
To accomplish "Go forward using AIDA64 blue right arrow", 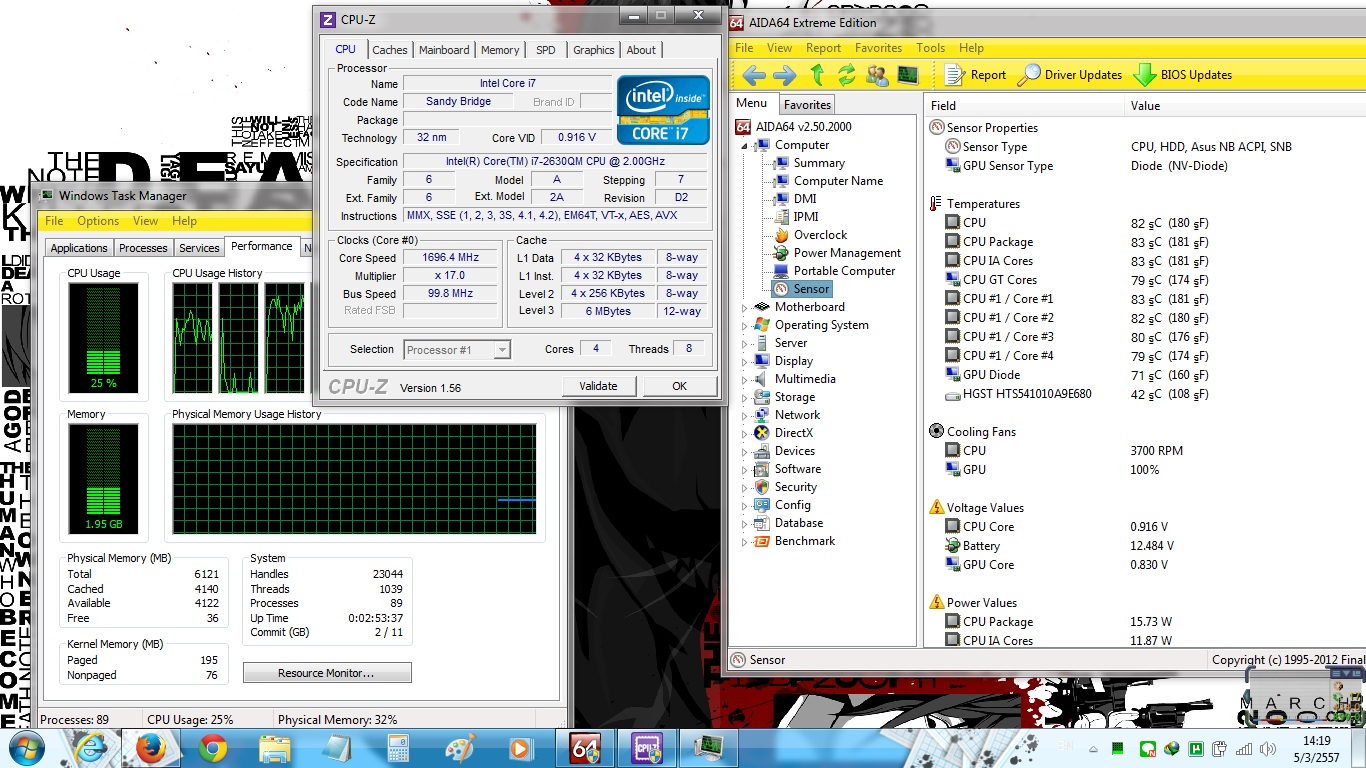I will pyautogui.click(x=785, y=75).
